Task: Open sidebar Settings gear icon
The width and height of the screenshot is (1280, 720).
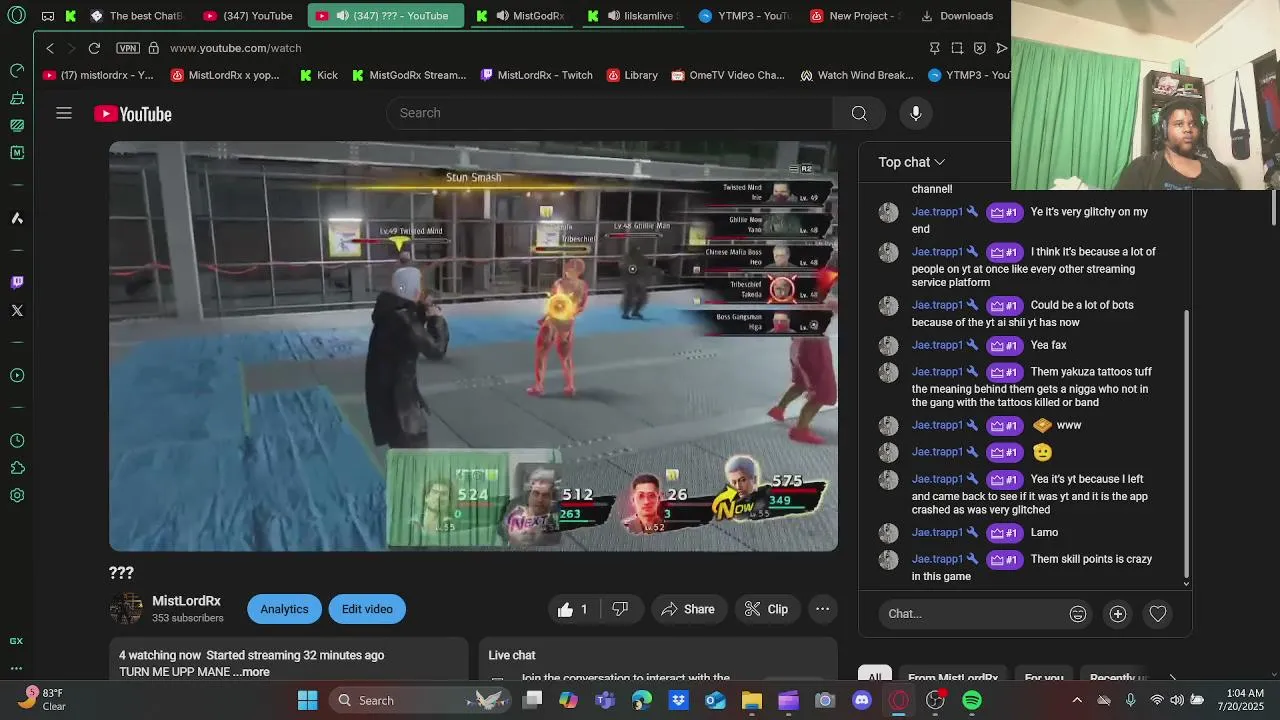Action: (x=17, y=495)
